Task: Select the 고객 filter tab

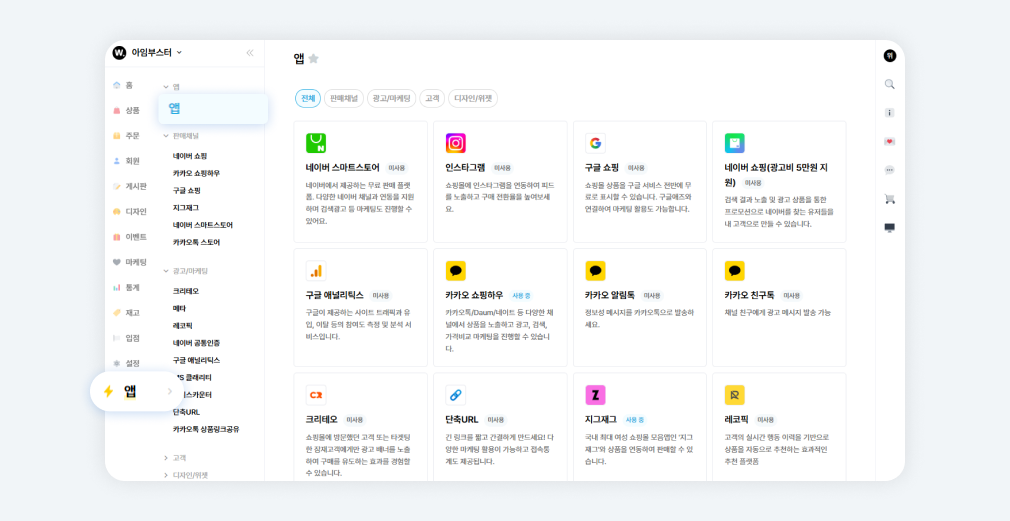Action: pos(432,99)
